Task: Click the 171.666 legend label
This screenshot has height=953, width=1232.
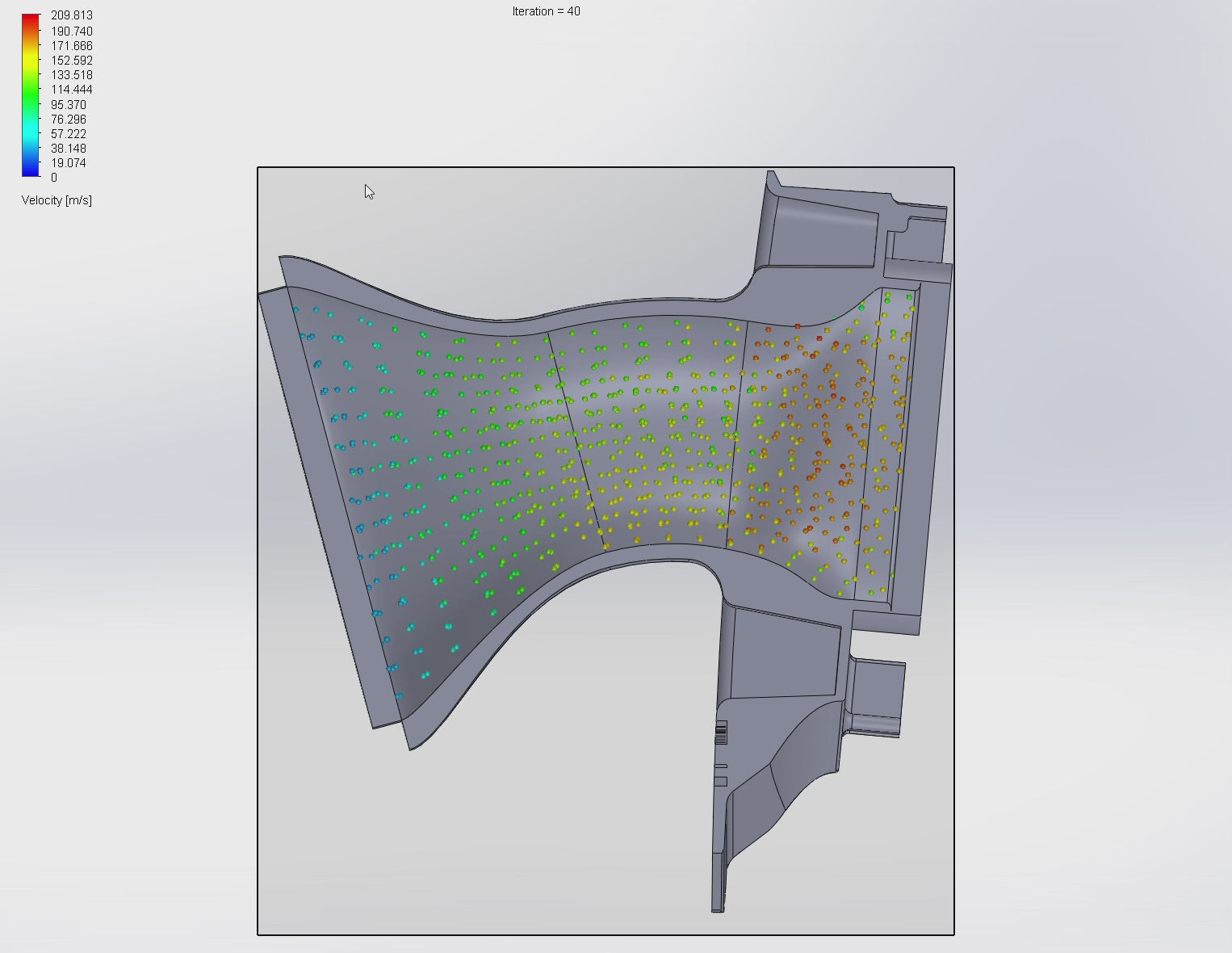Action: click(x=72, y=46)
